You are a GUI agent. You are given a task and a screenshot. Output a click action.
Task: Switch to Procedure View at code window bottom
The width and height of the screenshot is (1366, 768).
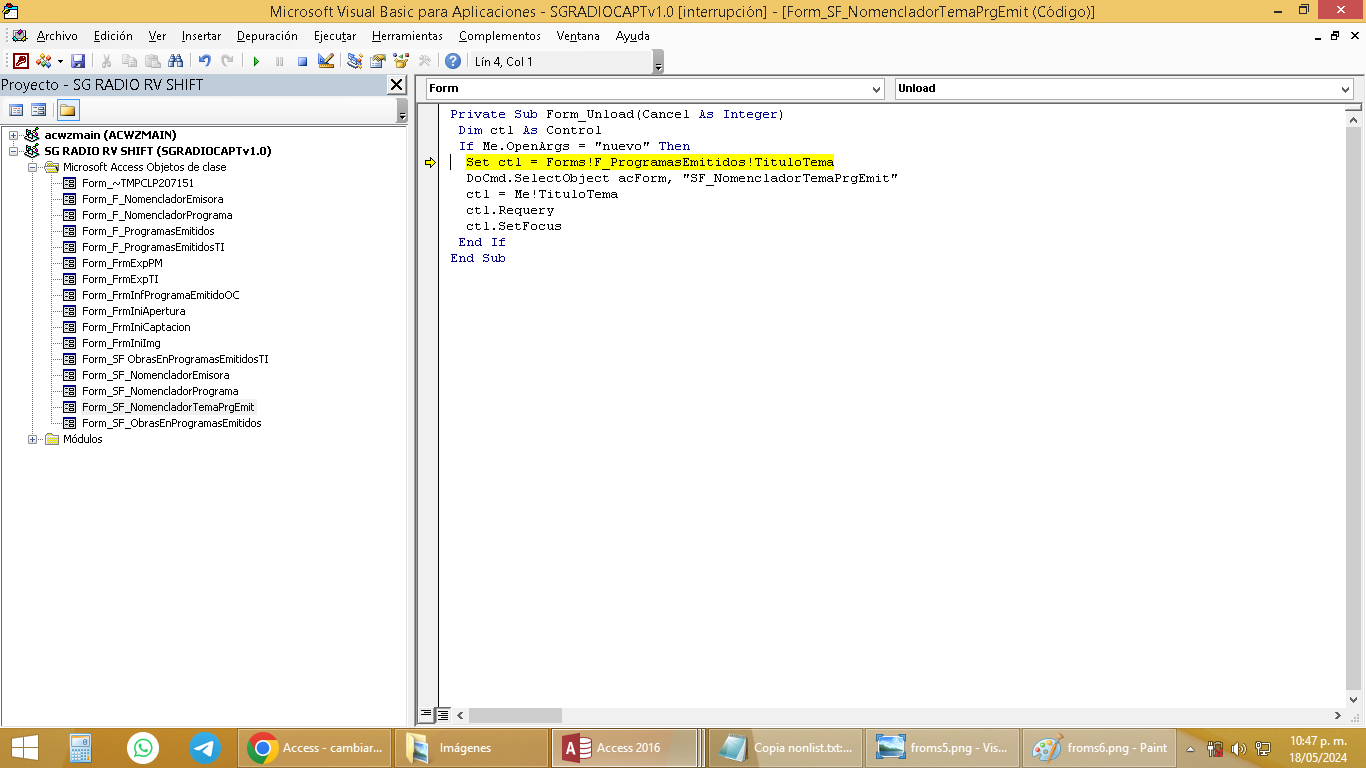[x=426, y=715]
